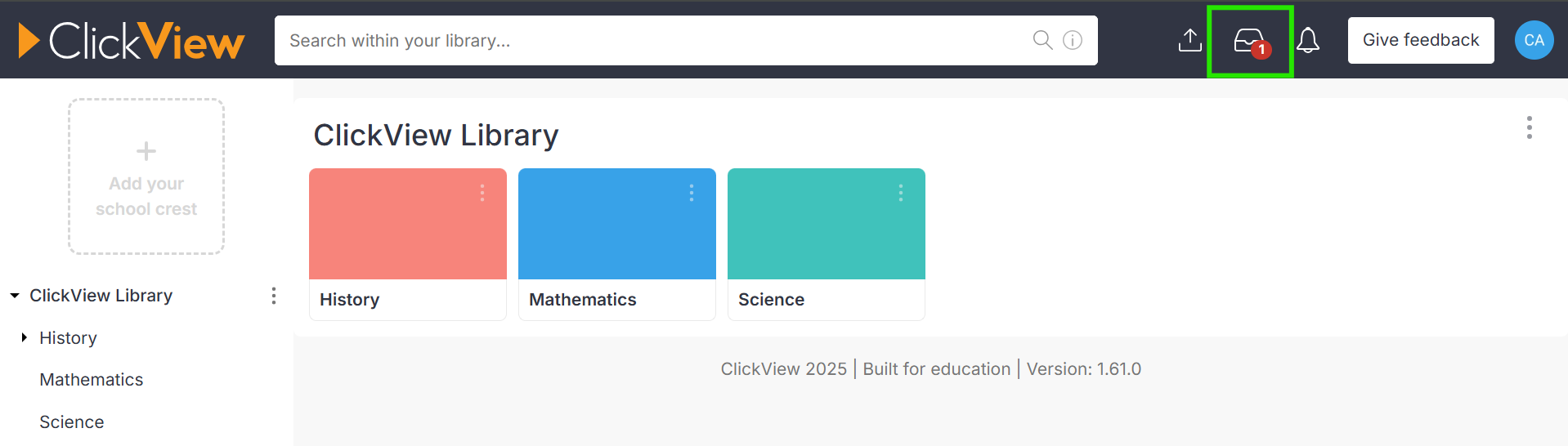Open the notifications bell
The image size is (1568, 446).
pos(1308,40)
